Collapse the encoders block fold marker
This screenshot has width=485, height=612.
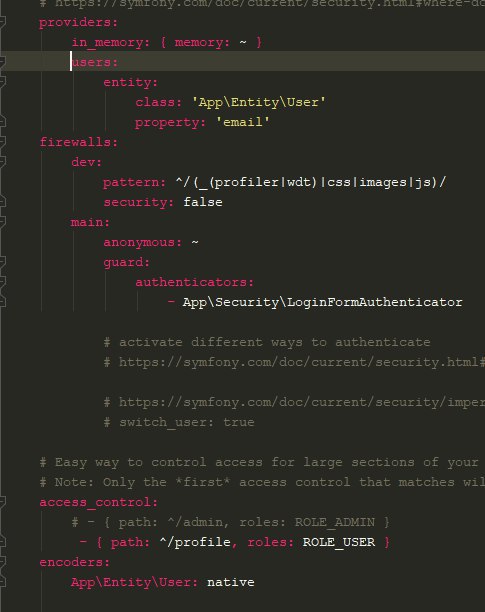pos(2,562)
